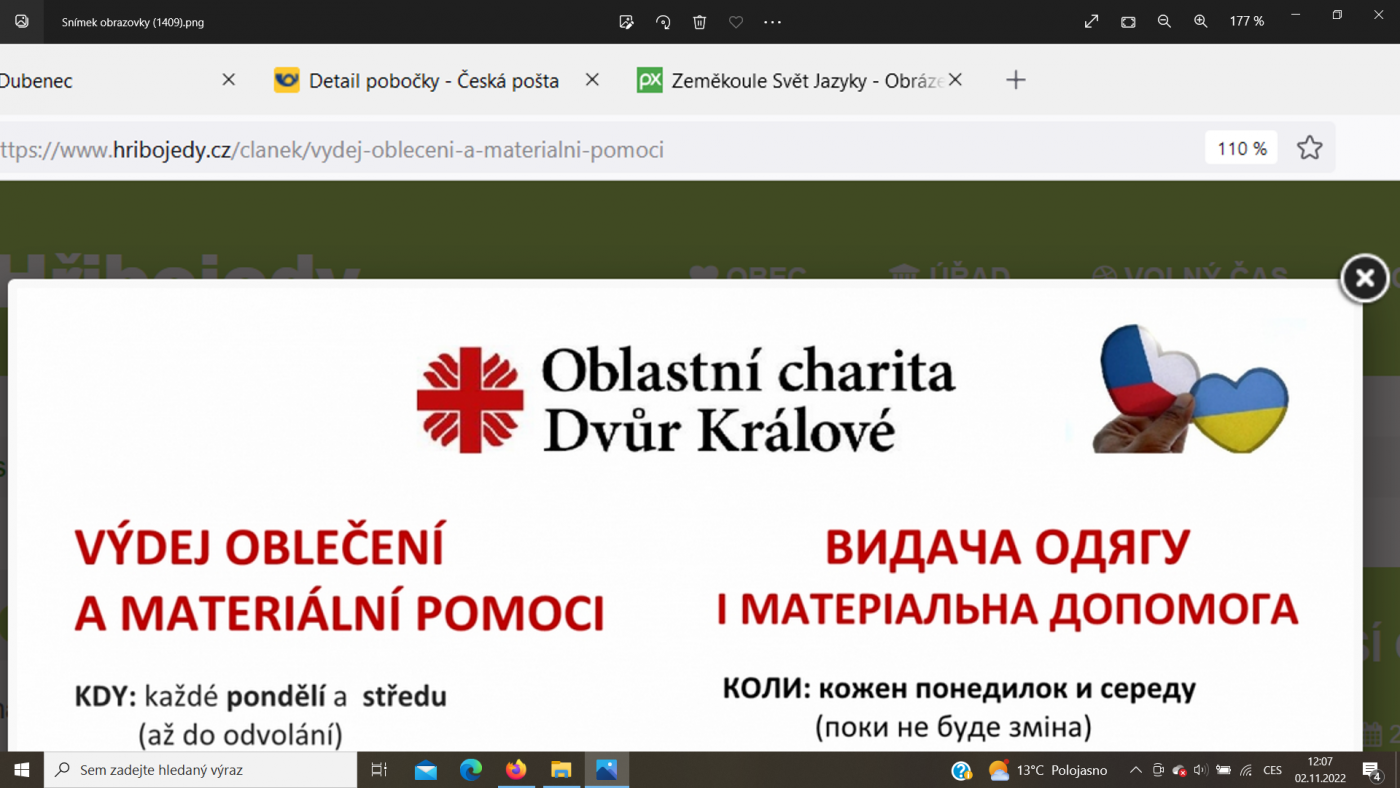Click file name Snímek obrazovky (1409).png
Viewport: 1400px width, 788px height.
tap(133, 22)
